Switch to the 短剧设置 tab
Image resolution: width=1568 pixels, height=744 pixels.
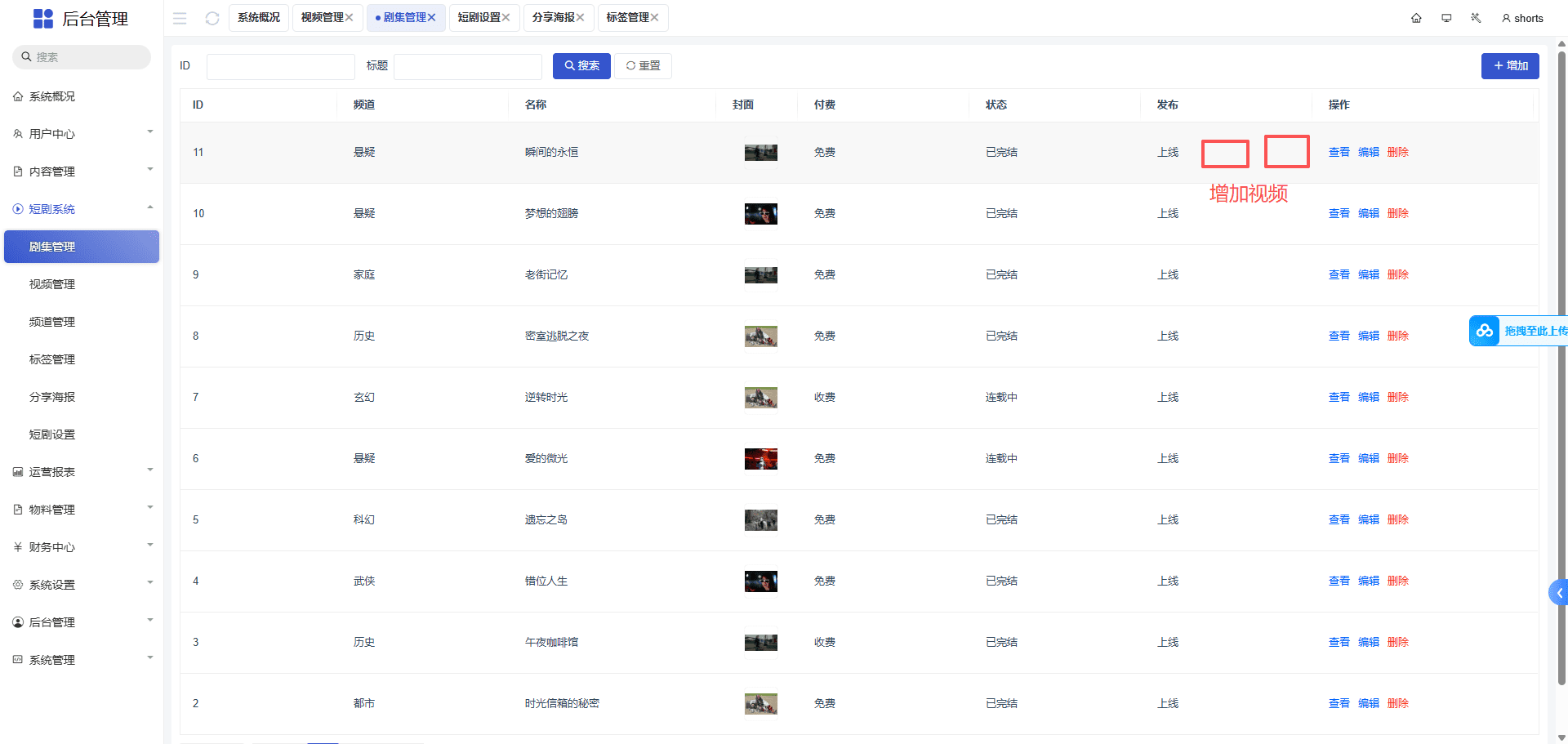click(479, 17)
